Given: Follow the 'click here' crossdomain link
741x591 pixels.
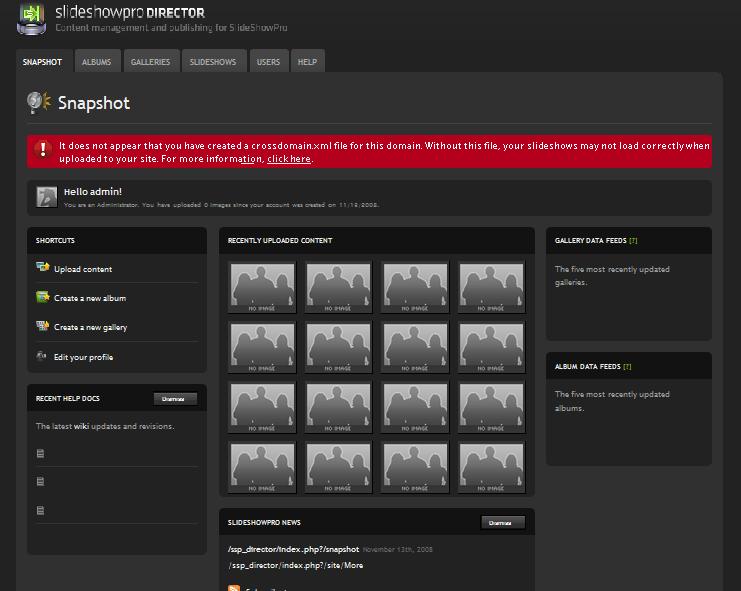Looking at the screenshot, I should [x=289, y=159].
